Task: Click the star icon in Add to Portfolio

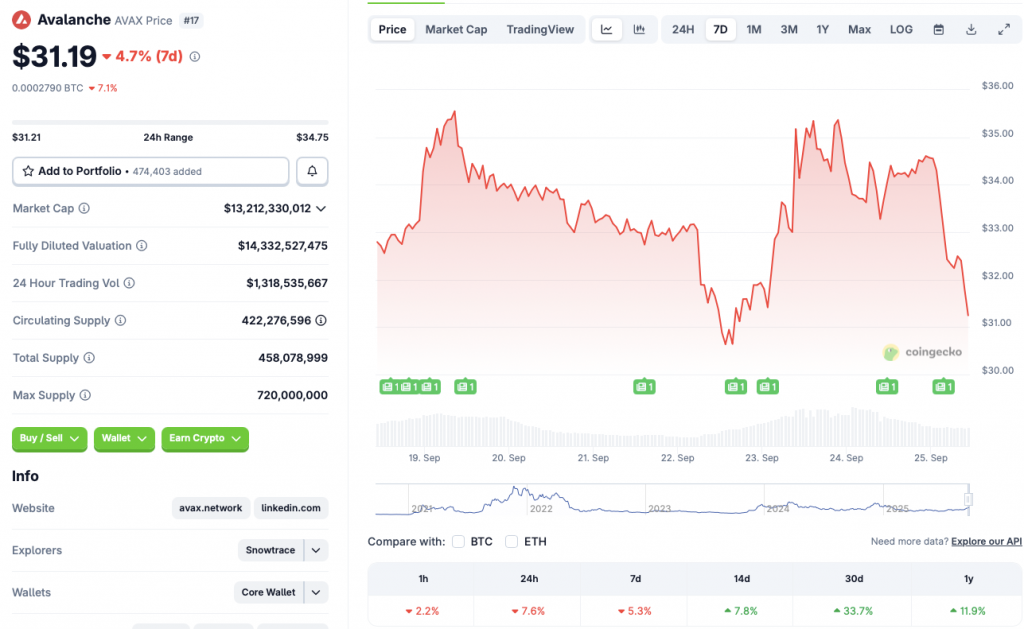Action: [28, 171]
